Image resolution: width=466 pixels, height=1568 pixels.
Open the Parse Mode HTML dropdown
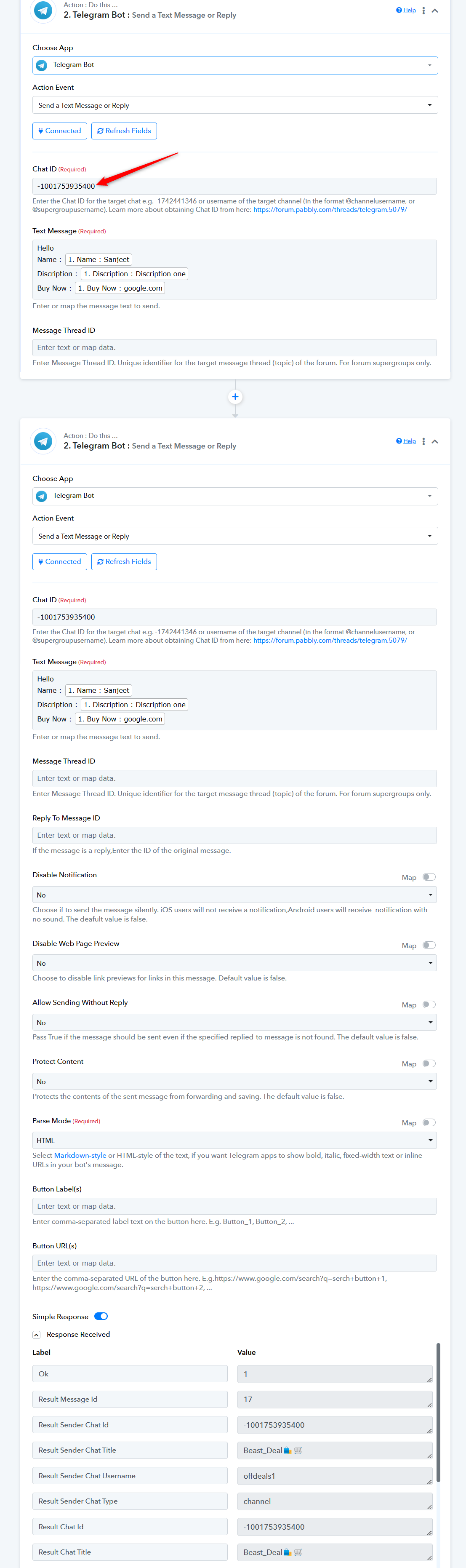point(234,1140)
